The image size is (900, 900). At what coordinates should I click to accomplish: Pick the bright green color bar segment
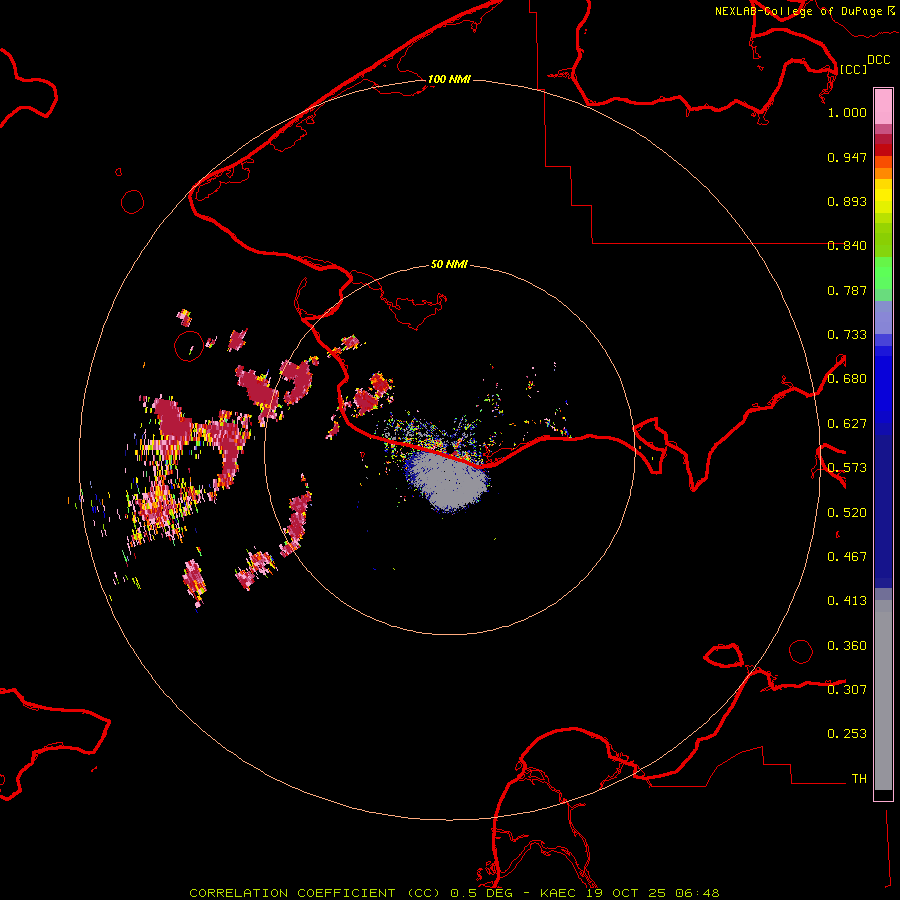coord(883,273)
